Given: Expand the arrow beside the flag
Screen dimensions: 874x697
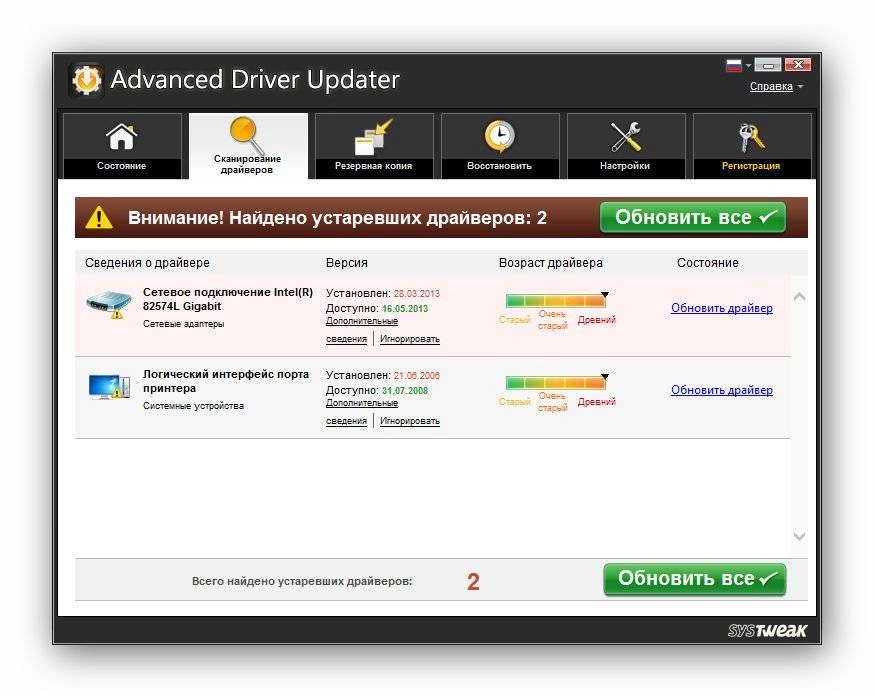Looking at the screenshot, I should (748, 66).
